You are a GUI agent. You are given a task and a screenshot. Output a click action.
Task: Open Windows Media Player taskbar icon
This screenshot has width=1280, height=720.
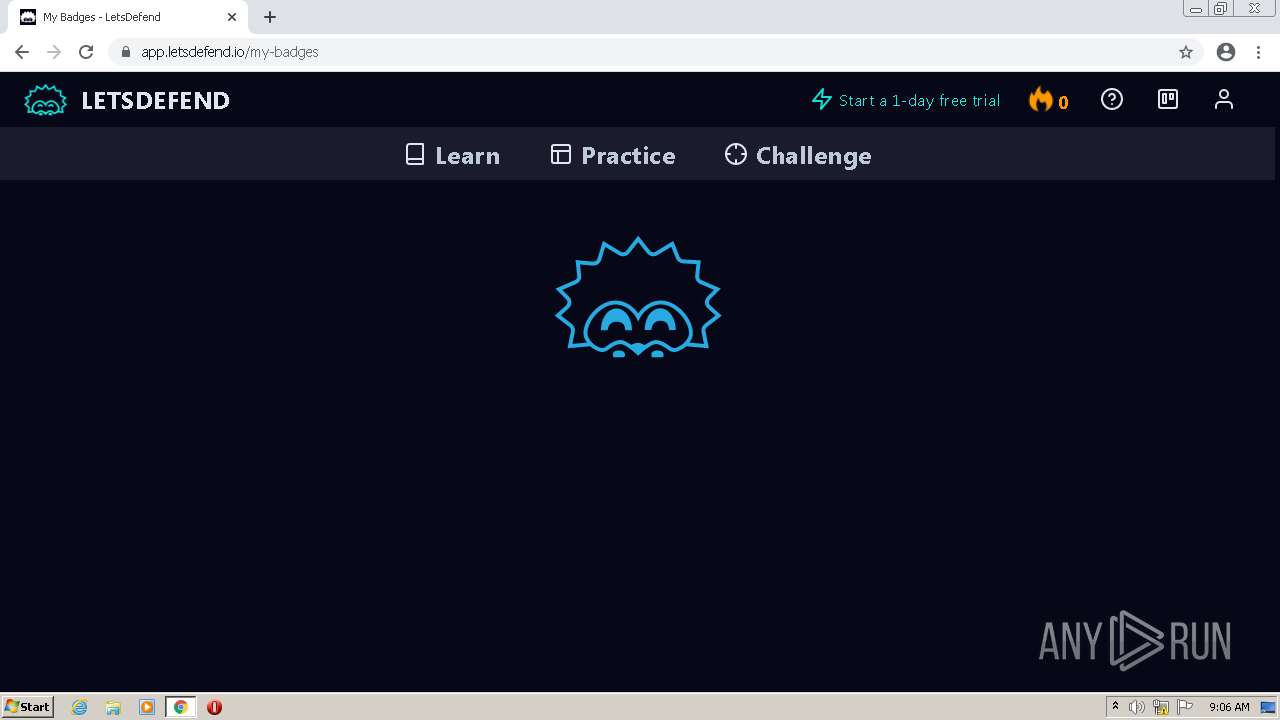[147, 707]
